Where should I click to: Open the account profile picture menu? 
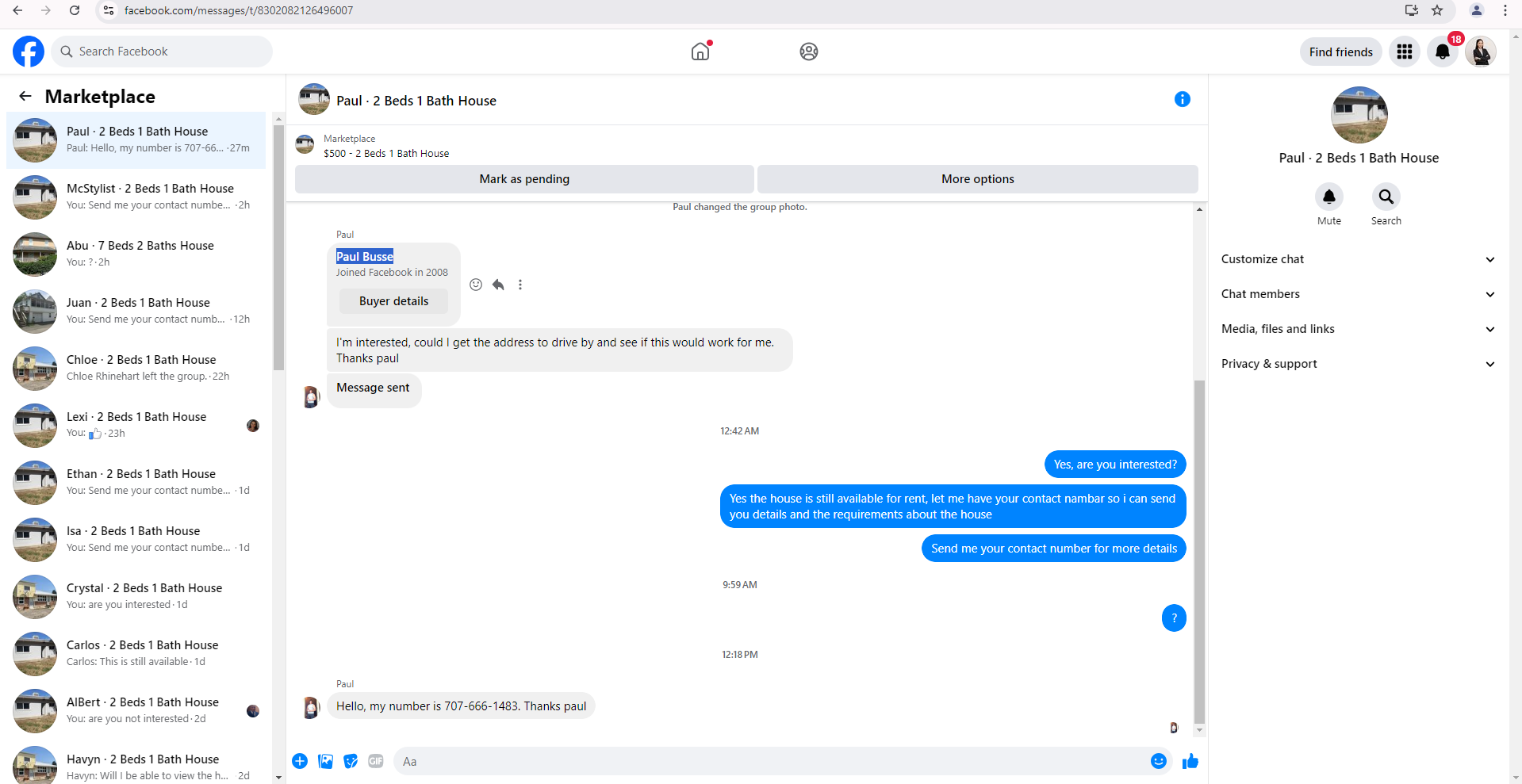(x=1481, y=52)
